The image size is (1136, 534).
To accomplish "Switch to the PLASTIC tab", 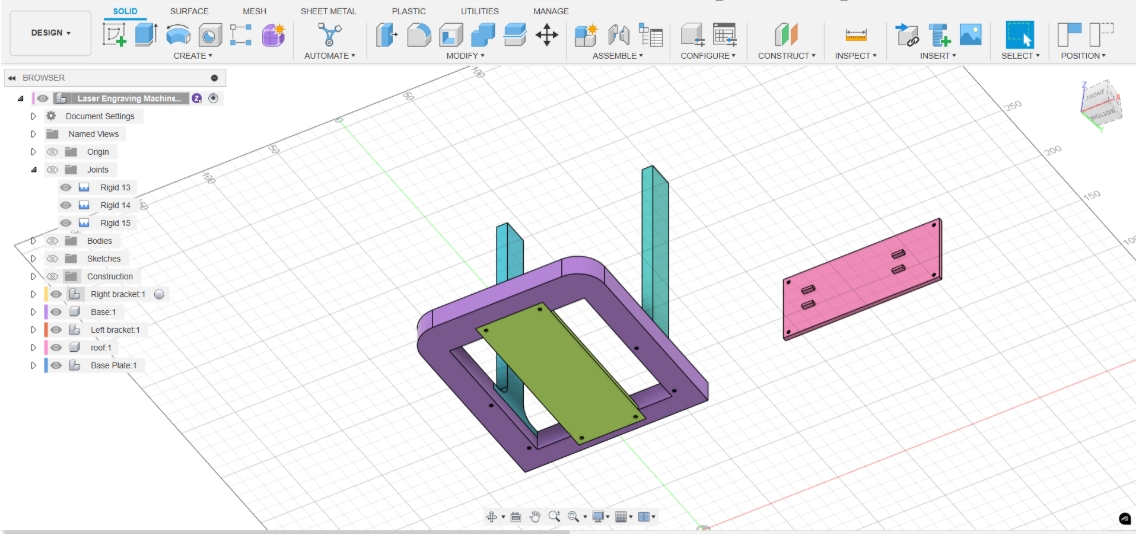I will click(409, 11).
